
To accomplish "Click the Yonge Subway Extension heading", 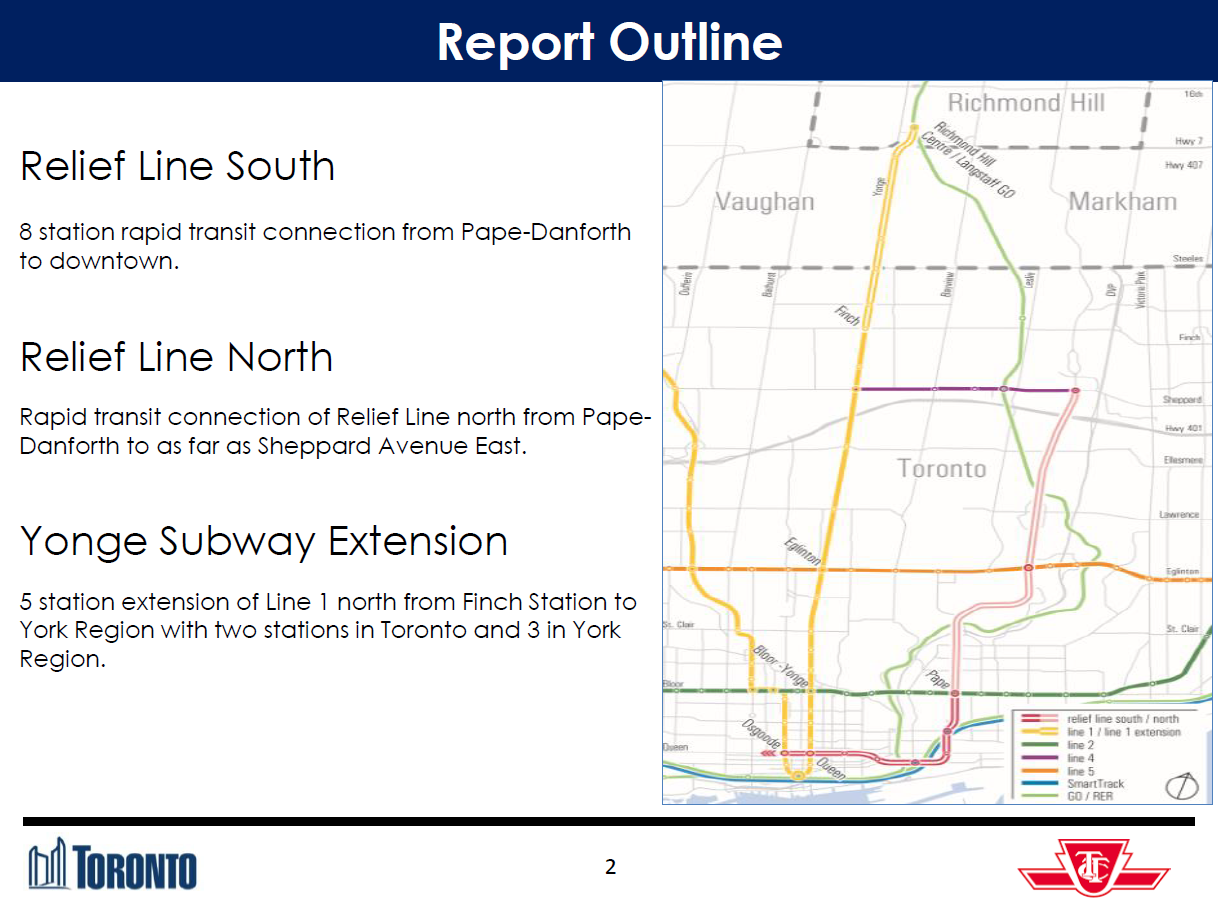I will (264, 542).
